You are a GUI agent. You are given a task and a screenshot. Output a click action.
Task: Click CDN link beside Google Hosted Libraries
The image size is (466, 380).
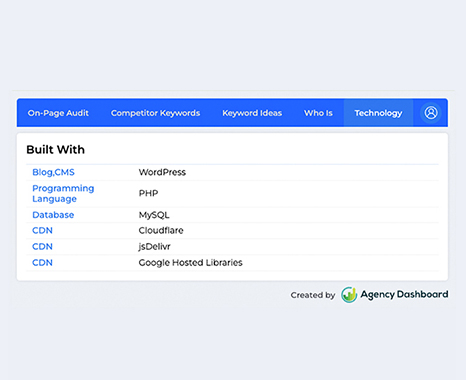click(42, 263)
